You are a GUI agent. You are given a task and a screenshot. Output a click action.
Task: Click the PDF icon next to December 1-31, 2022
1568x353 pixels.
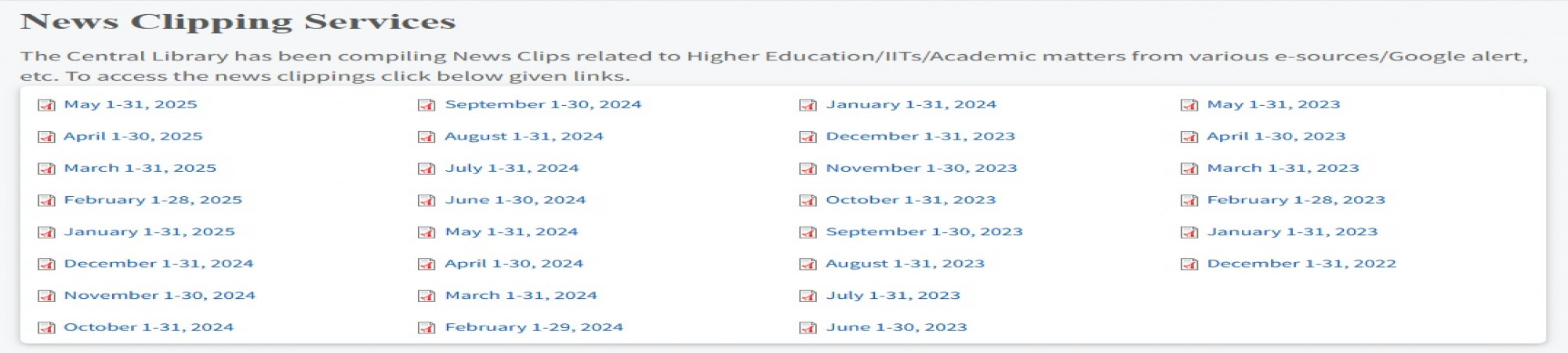coord(1189,264)
